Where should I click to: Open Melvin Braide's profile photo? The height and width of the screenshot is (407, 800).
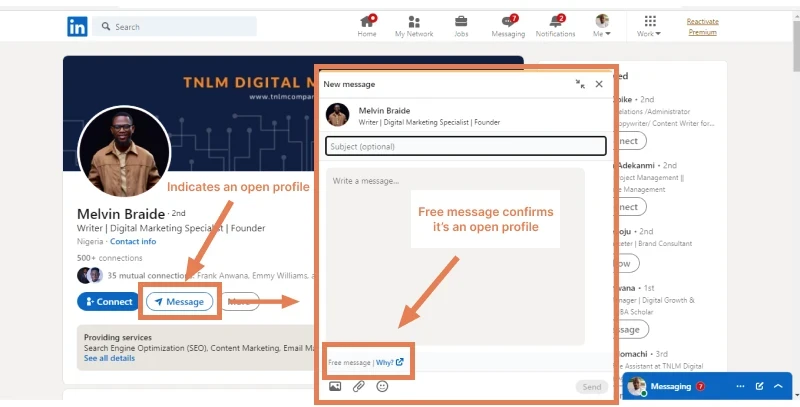pyautogui.click(x=123, y=151)
